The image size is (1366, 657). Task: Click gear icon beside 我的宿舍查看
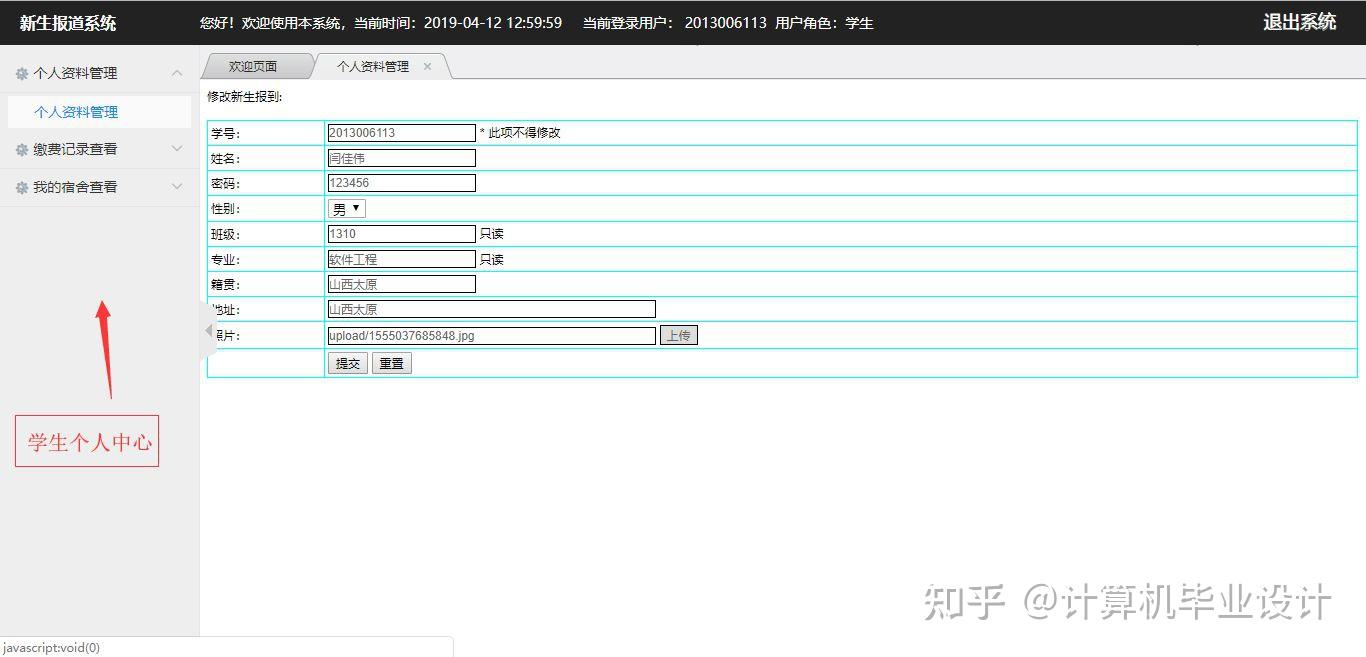coord(22,187)
